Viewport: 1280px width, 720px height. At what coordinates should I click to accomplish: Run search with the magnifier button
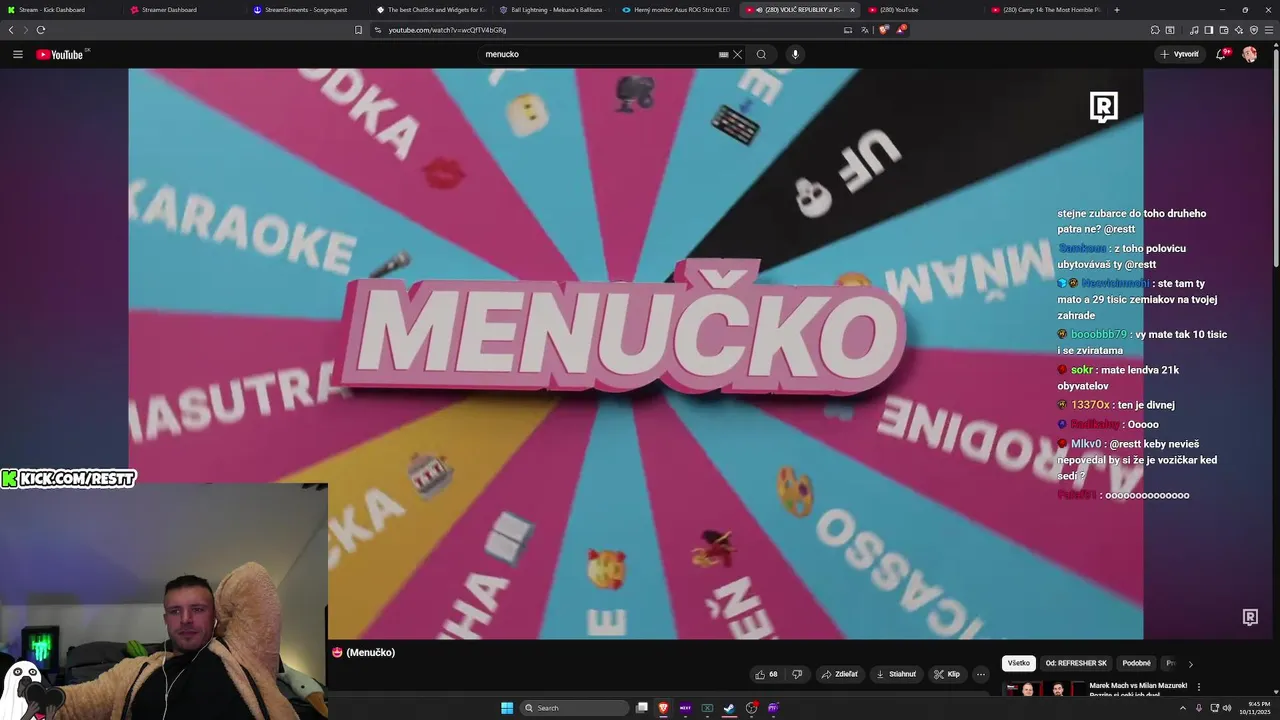click(761, 54)
